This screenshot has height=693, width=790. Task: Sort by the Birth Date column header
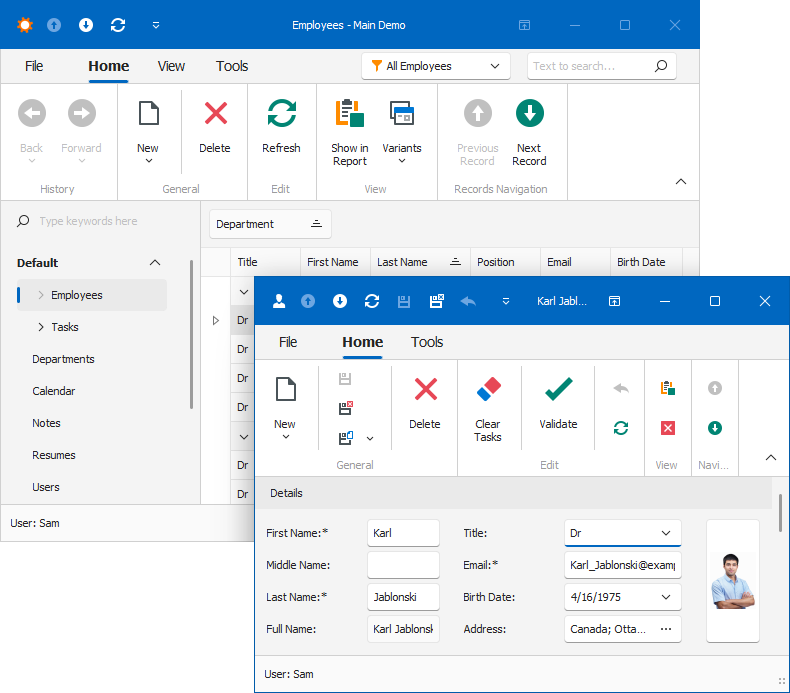click(646, 262)
